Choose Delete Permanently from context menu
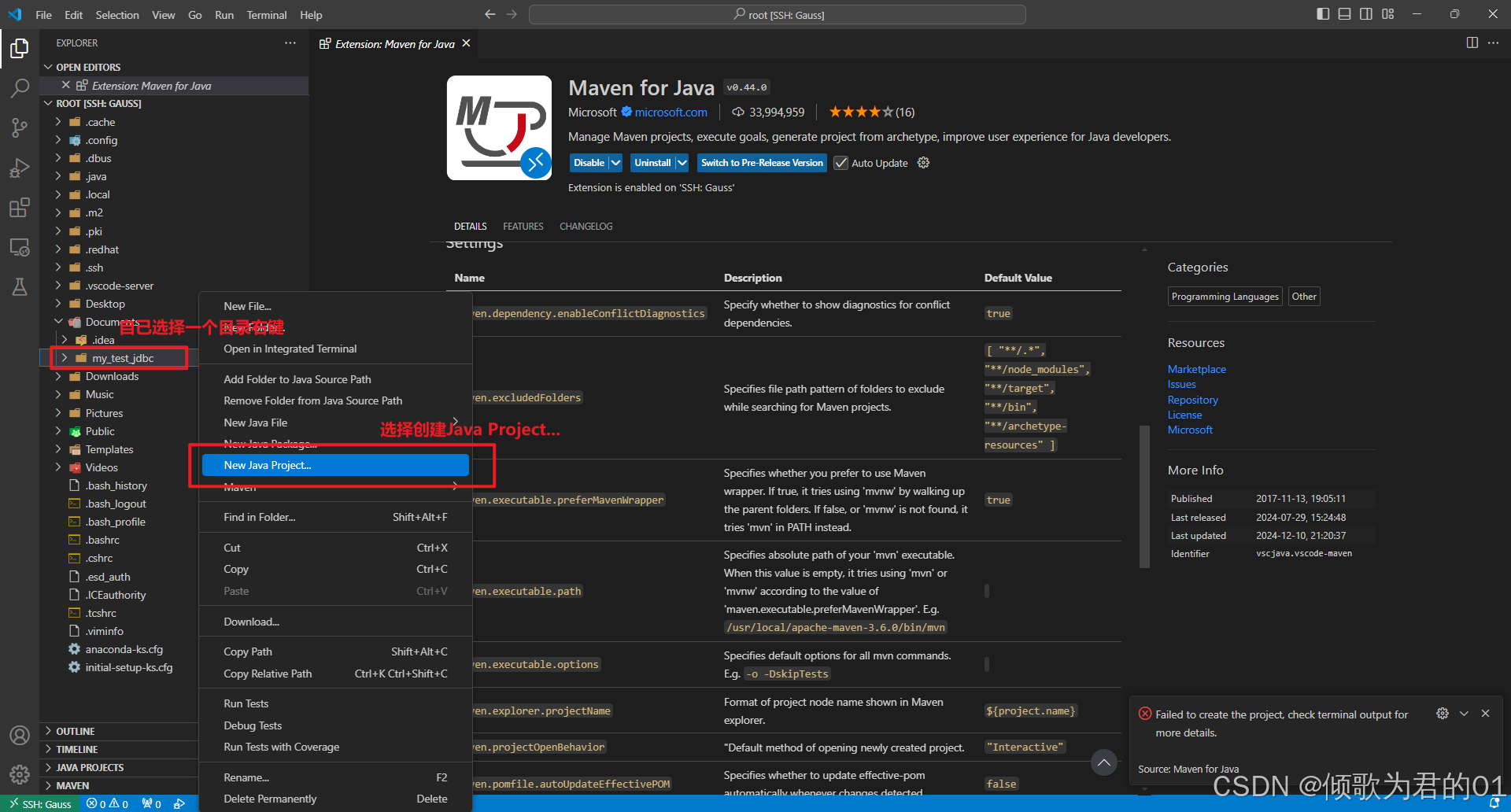 tap(335, 799)
